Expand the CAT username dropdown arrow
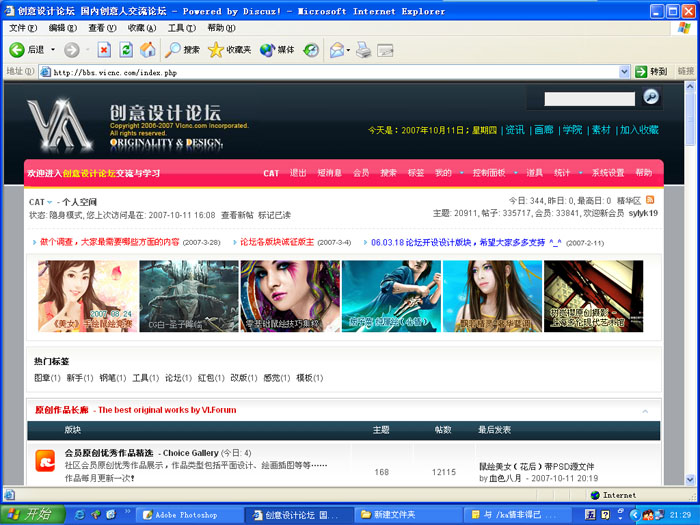Screen dimensions: 700x525 [50, 203]
